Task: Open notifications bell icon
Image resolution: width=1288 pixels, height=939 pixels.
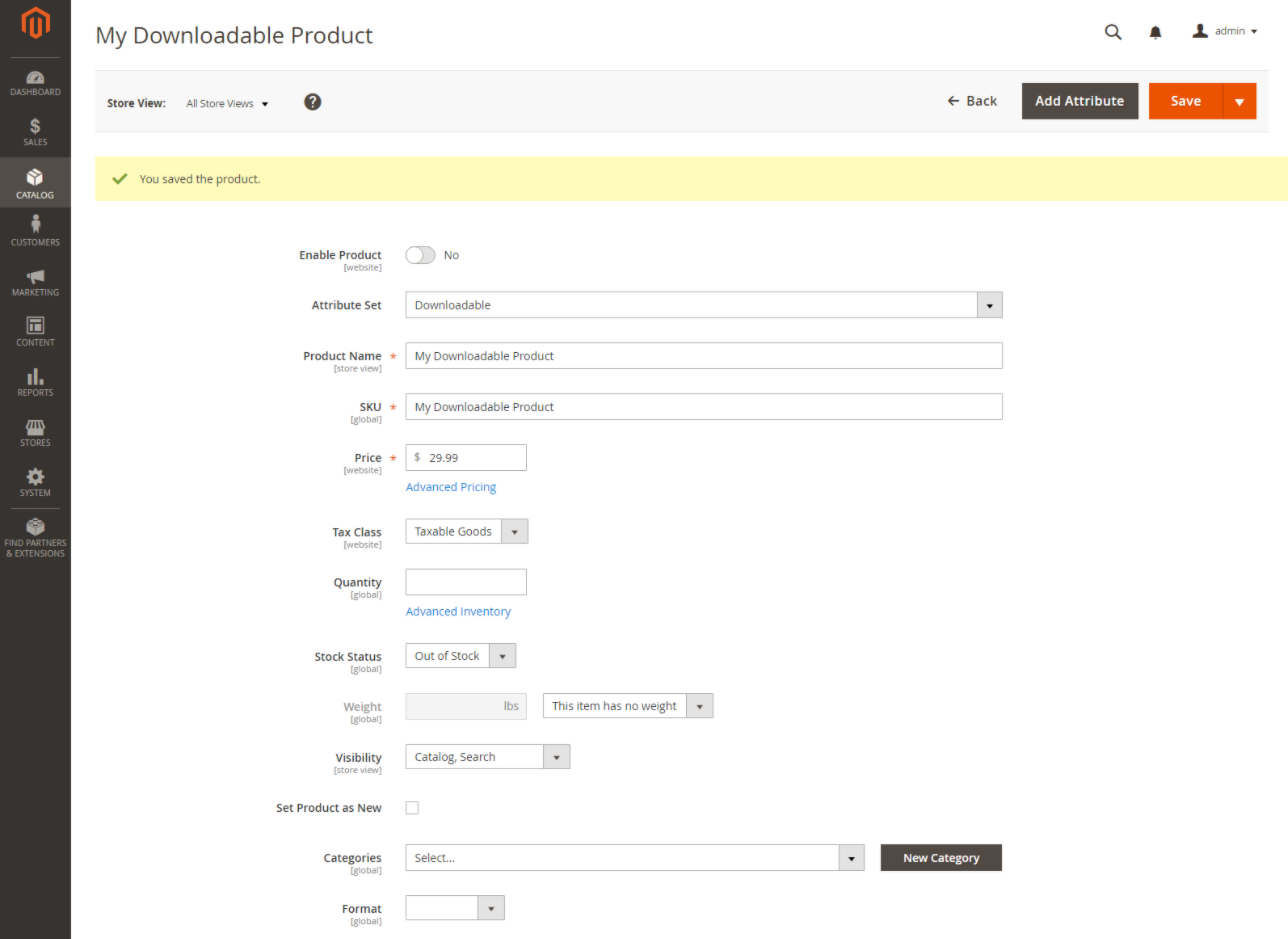Action: pyautogui.click(x=1155, y=32)
